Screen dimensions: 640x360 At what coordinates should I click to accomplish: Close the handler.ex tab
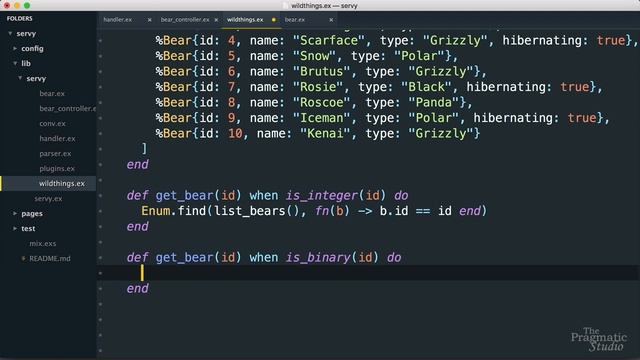pyautogui.click(x=149, y=20)
